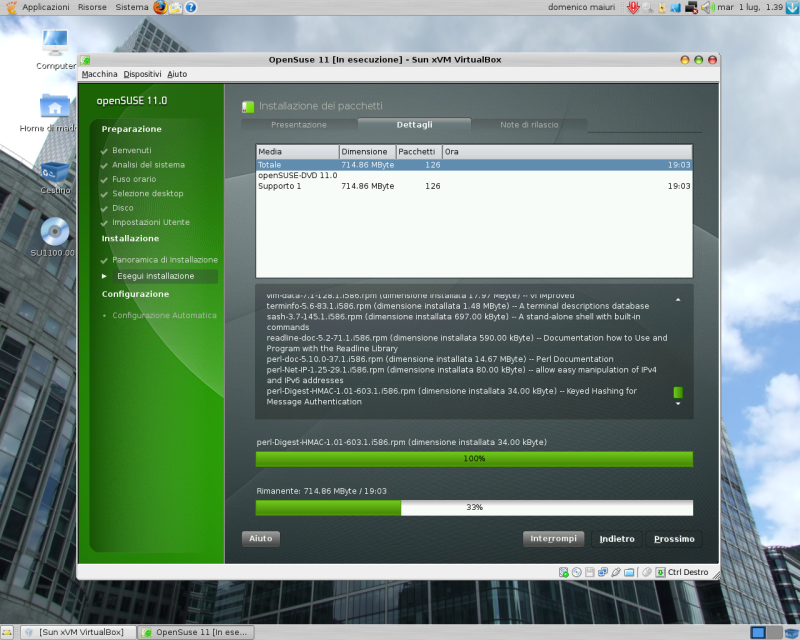Click the network adapter icon in VirtualBox statusbar
Viewport: 800px width, 640px height.
pos(602,572)
